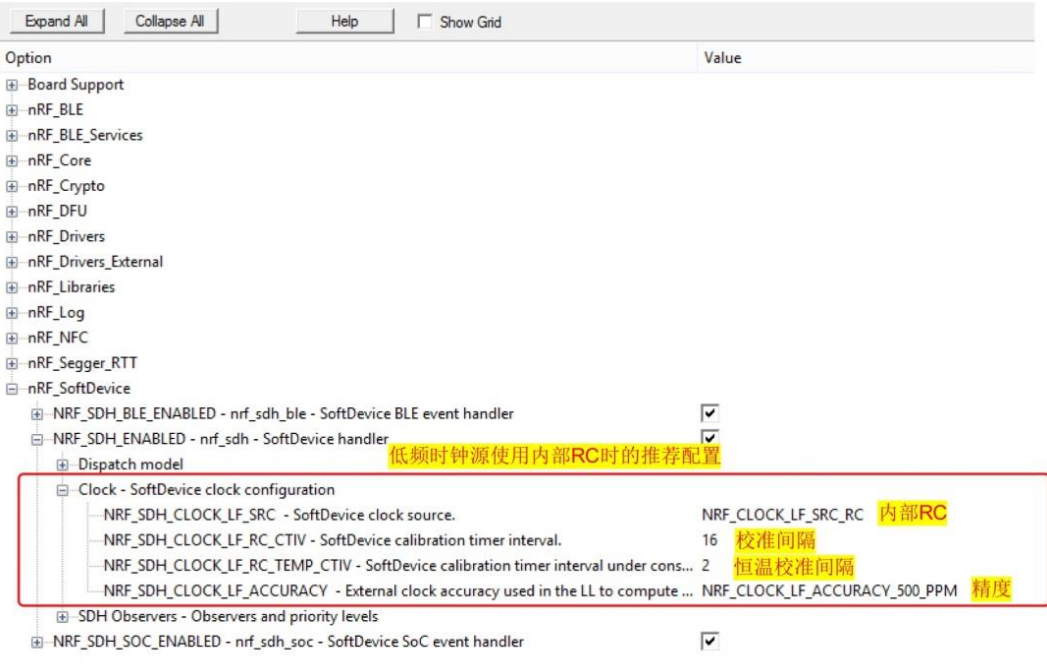Expand the nRF_Drivers node
Image resolution: width=1047 pixels, height=665 pixels.
pos(12,237)
